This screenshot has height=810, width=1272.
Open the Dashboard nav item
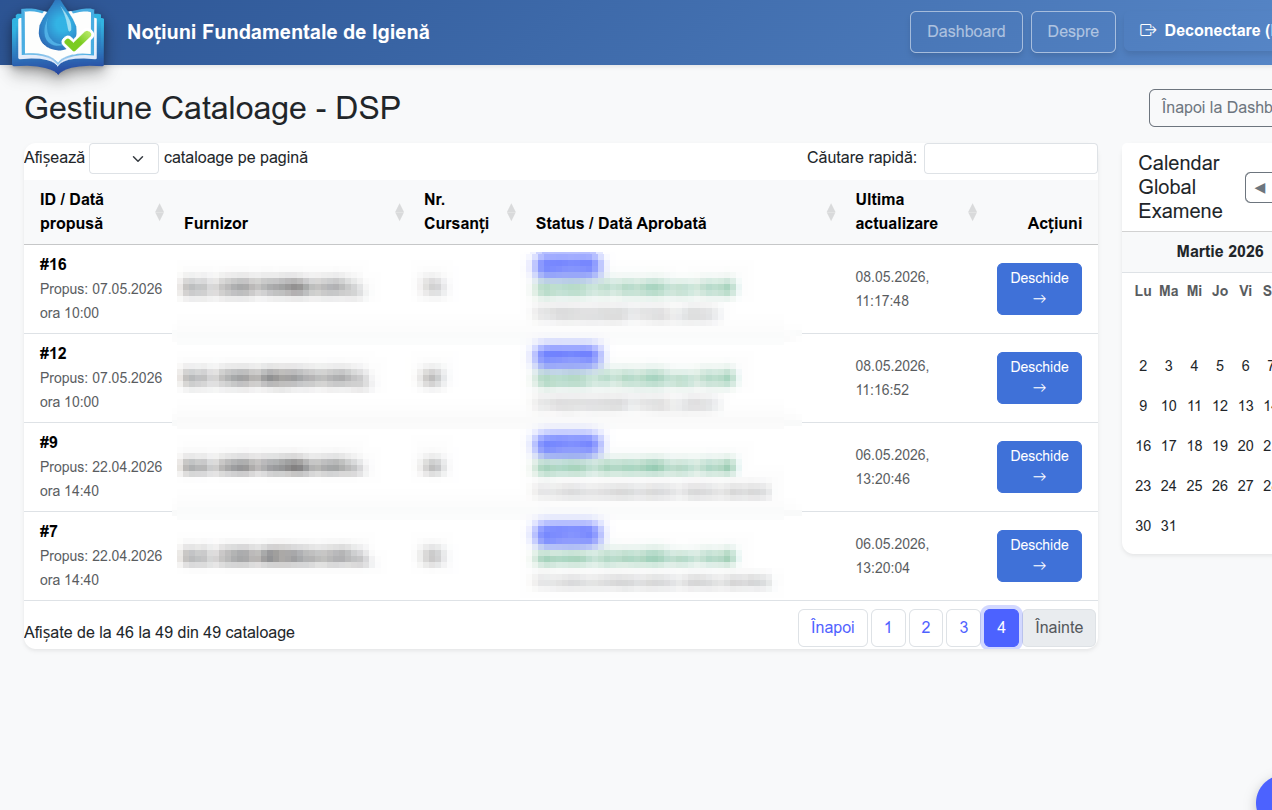[x=966, y=32]
